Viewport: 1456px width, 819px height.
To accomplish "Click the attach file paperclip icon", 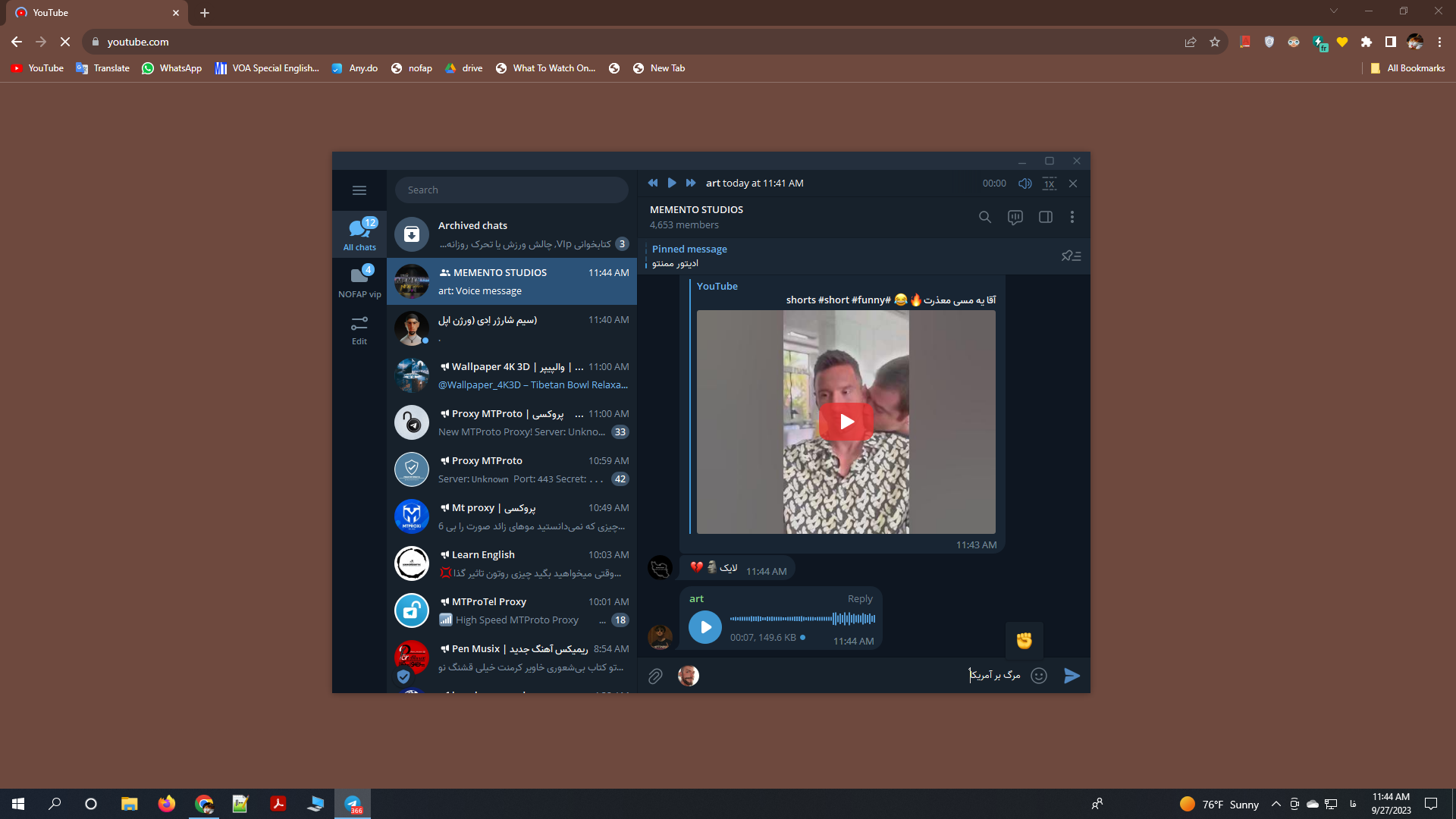I will pos(655,676).
